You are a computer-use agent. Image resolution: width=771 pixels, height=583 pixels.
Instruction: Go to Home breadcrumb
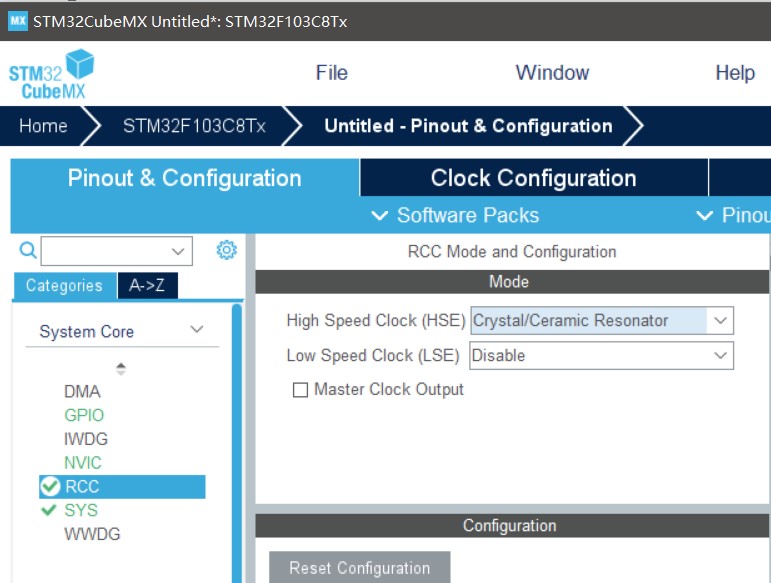click(43, 126)
